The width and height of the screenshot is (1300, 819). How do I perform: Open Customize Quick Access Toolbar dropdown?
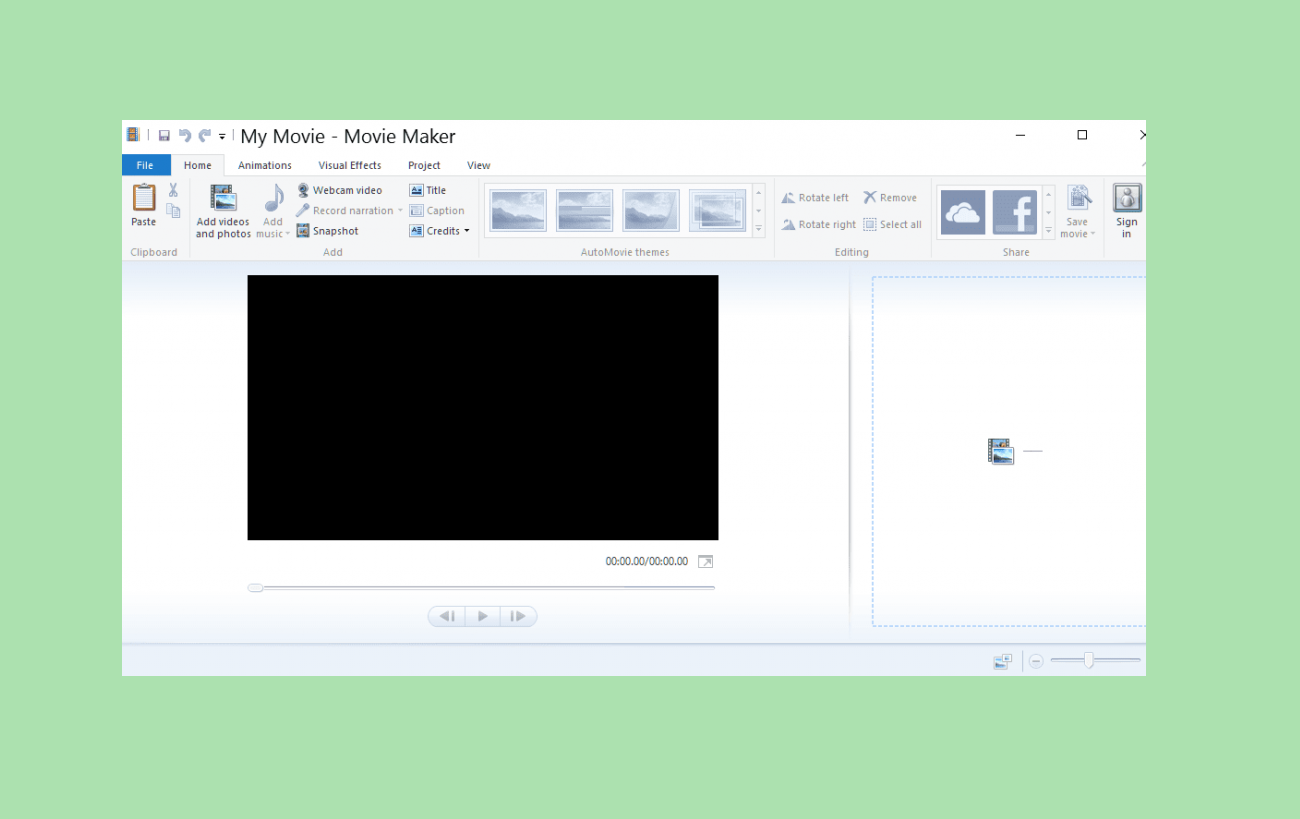coord(222,137)
